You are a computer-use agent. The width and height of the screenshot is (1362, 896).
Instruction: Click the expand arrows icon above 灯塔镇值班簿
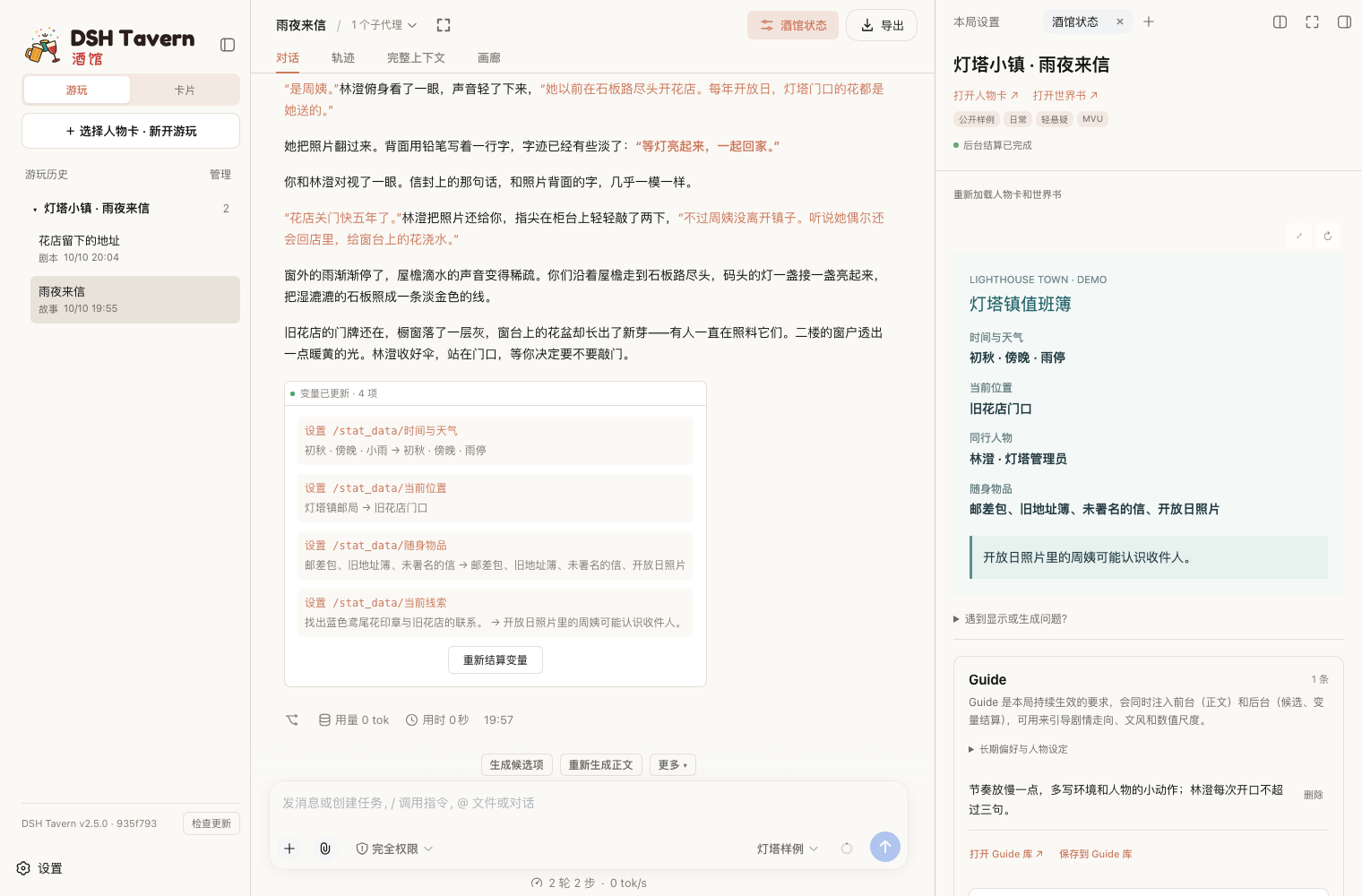[x=1299, y=236]
